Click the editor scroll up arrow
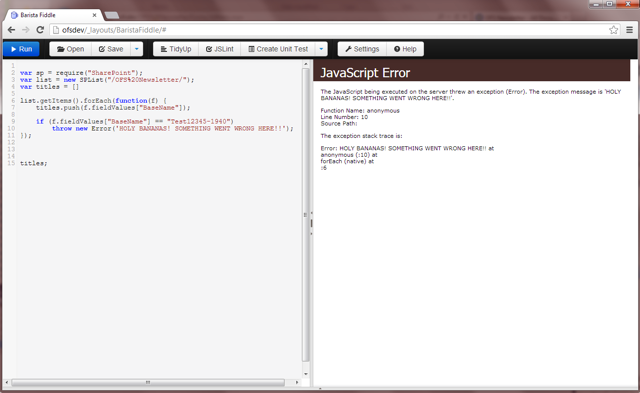The width and height of the screenshot is (640, 393). point(306,64)
